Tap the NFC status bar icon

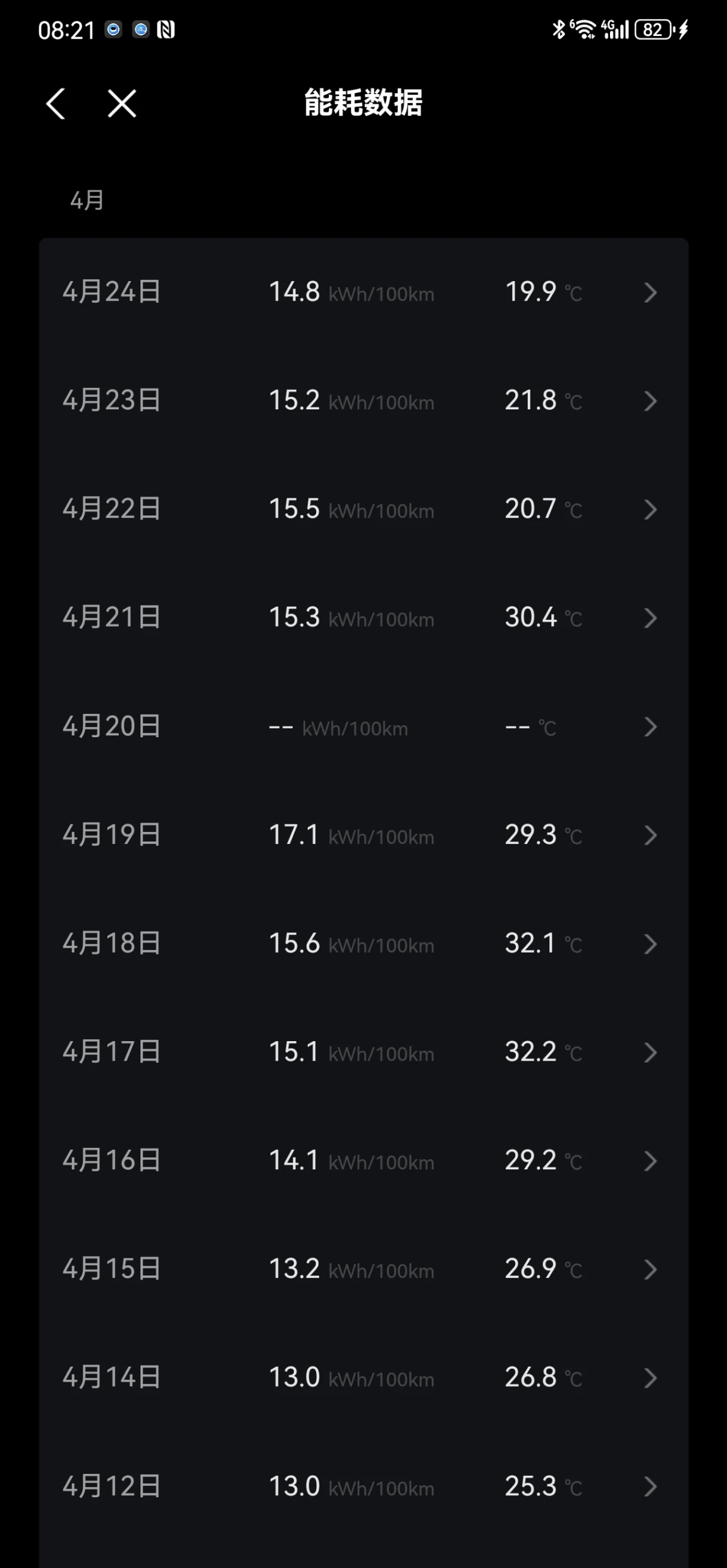[166, 30]
